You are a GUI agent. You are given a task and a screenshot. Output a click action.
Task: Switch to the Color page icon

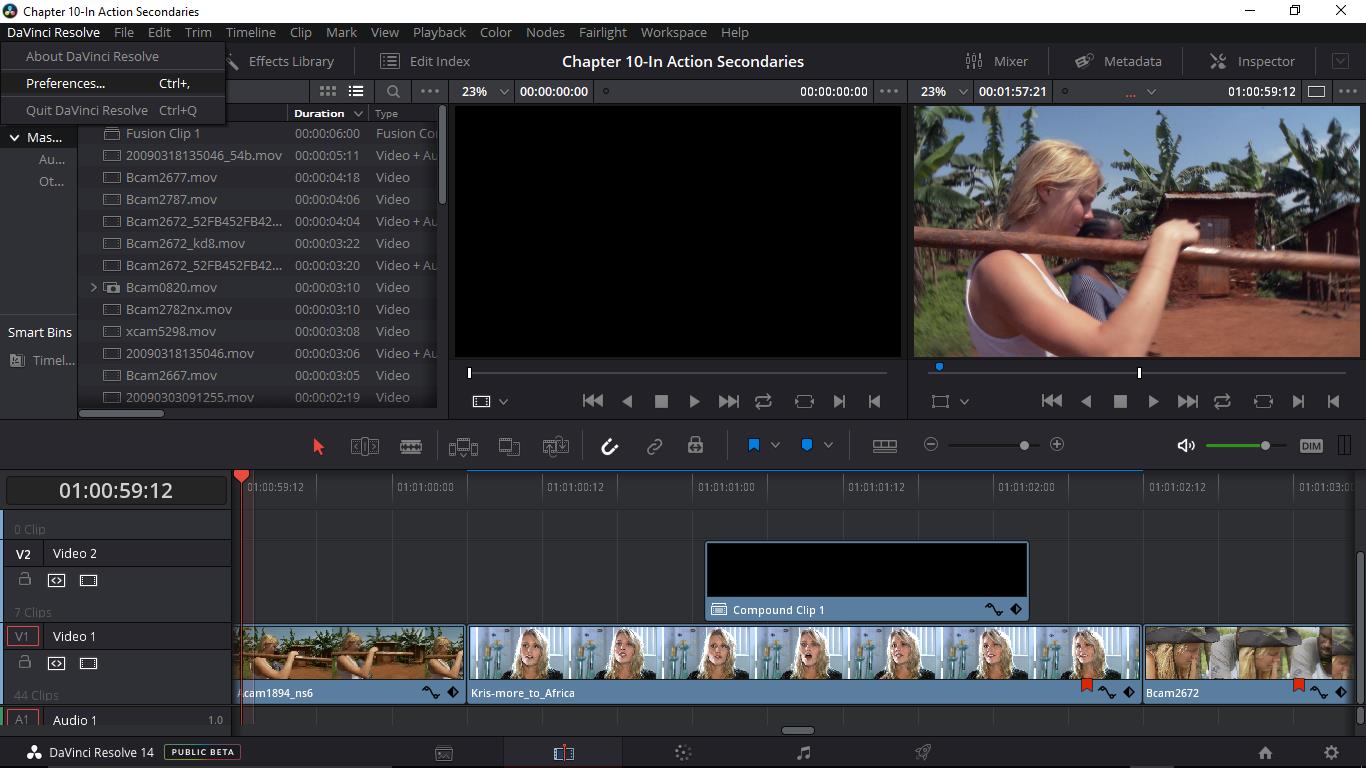tap(683, 753)
